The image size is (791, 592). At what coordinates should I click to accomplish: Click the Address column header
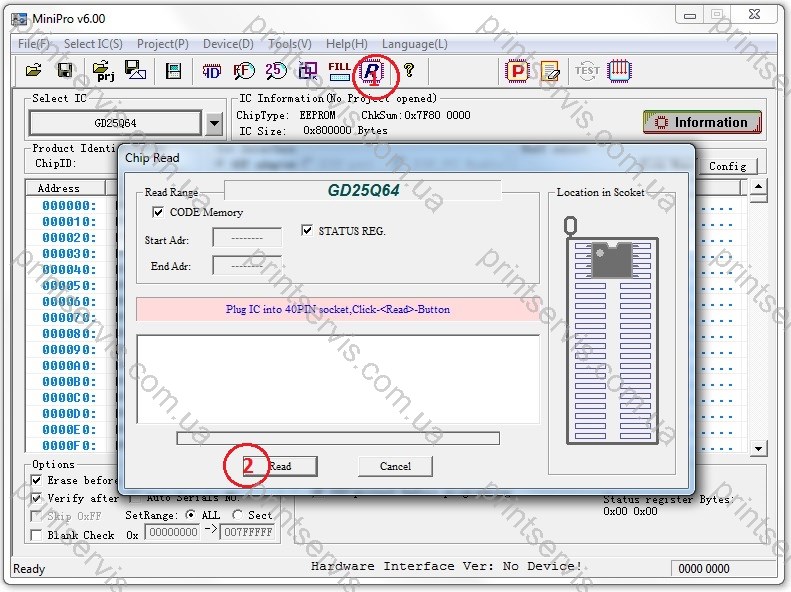click(x=65, y=188)
